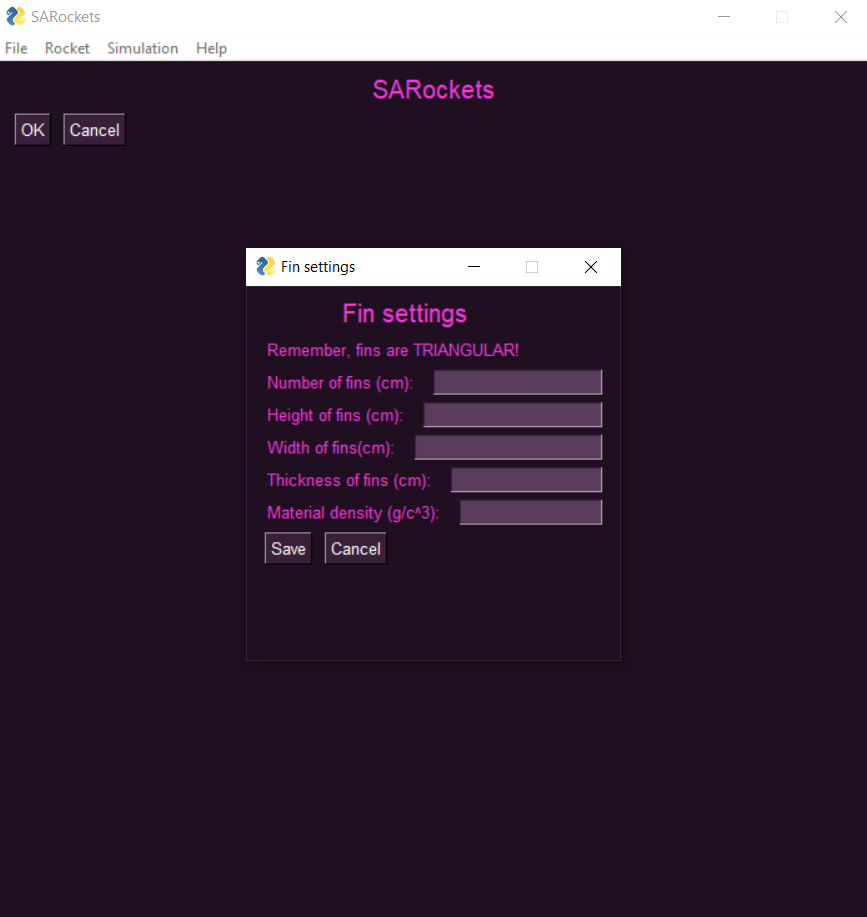Open the File menu
Screen dimensions: 867x917
pyautogui.click(x=16, y=48)
